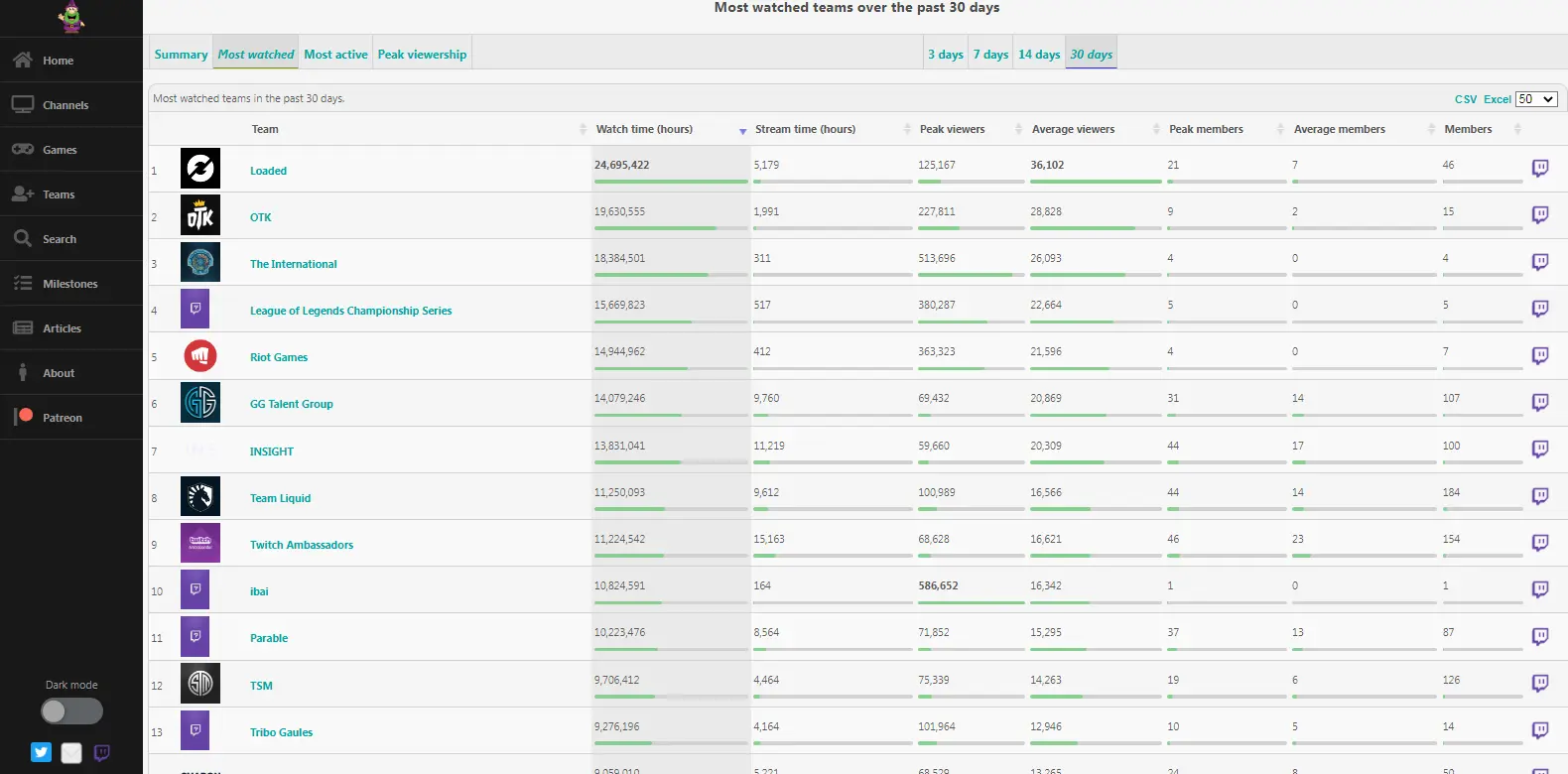Open Loaded's Twitch team page icon
Viewport: 1568px width, 774px height.
[1540, 169]
